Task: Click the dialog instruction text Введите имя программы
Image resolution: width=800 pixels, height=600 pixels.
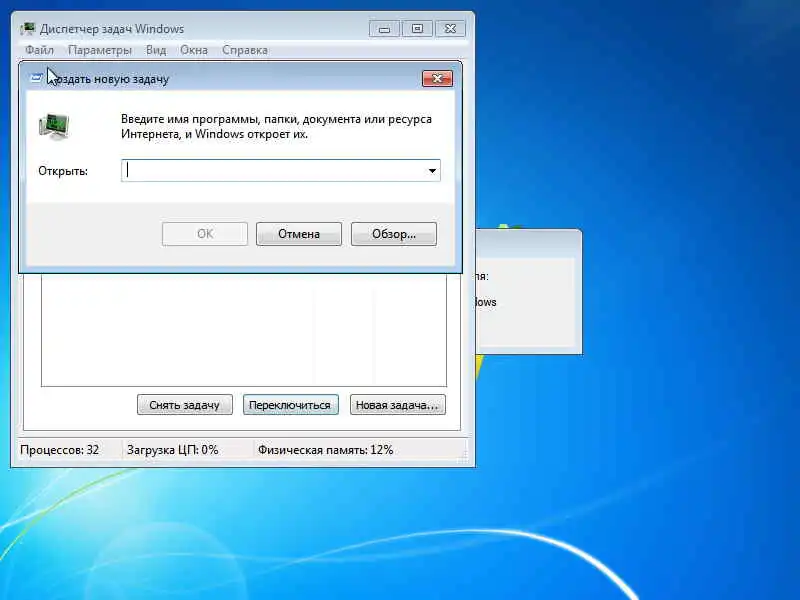Action: pos(276,127)
